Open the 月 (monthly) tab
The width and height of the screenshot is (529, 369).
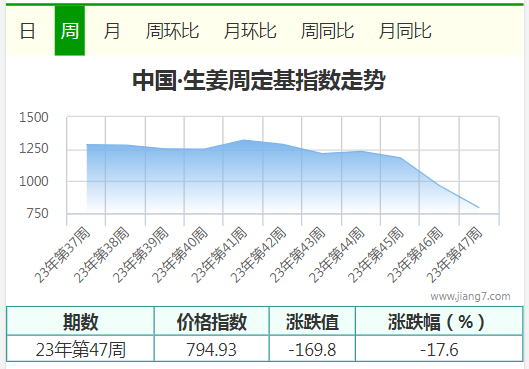[112, 31]
